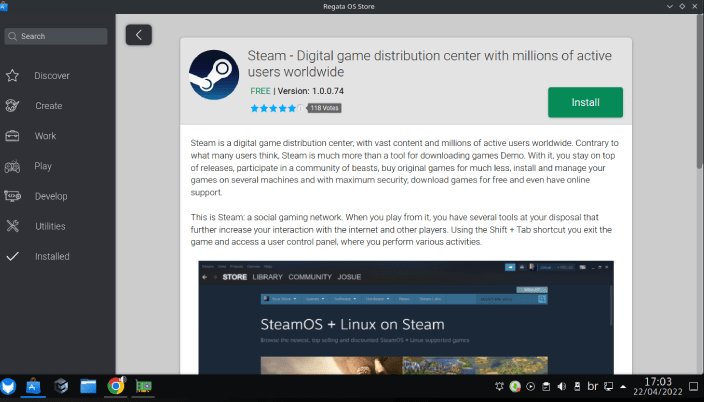Click the rating info icon beside the stars
704x402 pixels.
(x=300, y=108)
